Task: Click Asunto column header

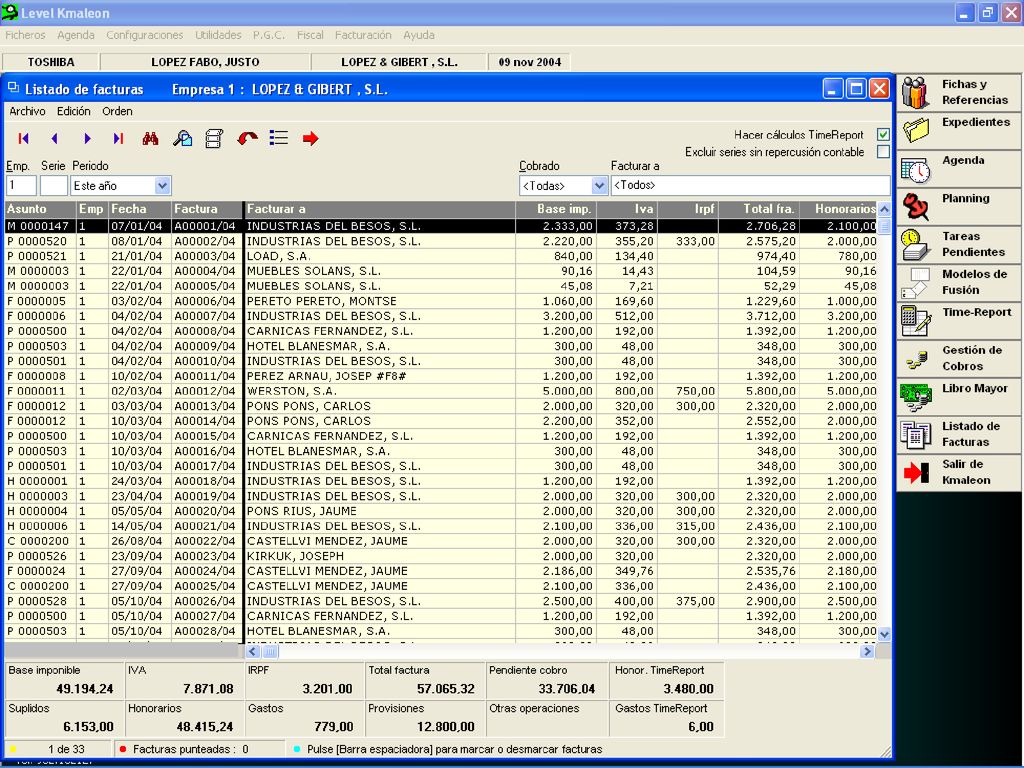Action: point(40,209)
